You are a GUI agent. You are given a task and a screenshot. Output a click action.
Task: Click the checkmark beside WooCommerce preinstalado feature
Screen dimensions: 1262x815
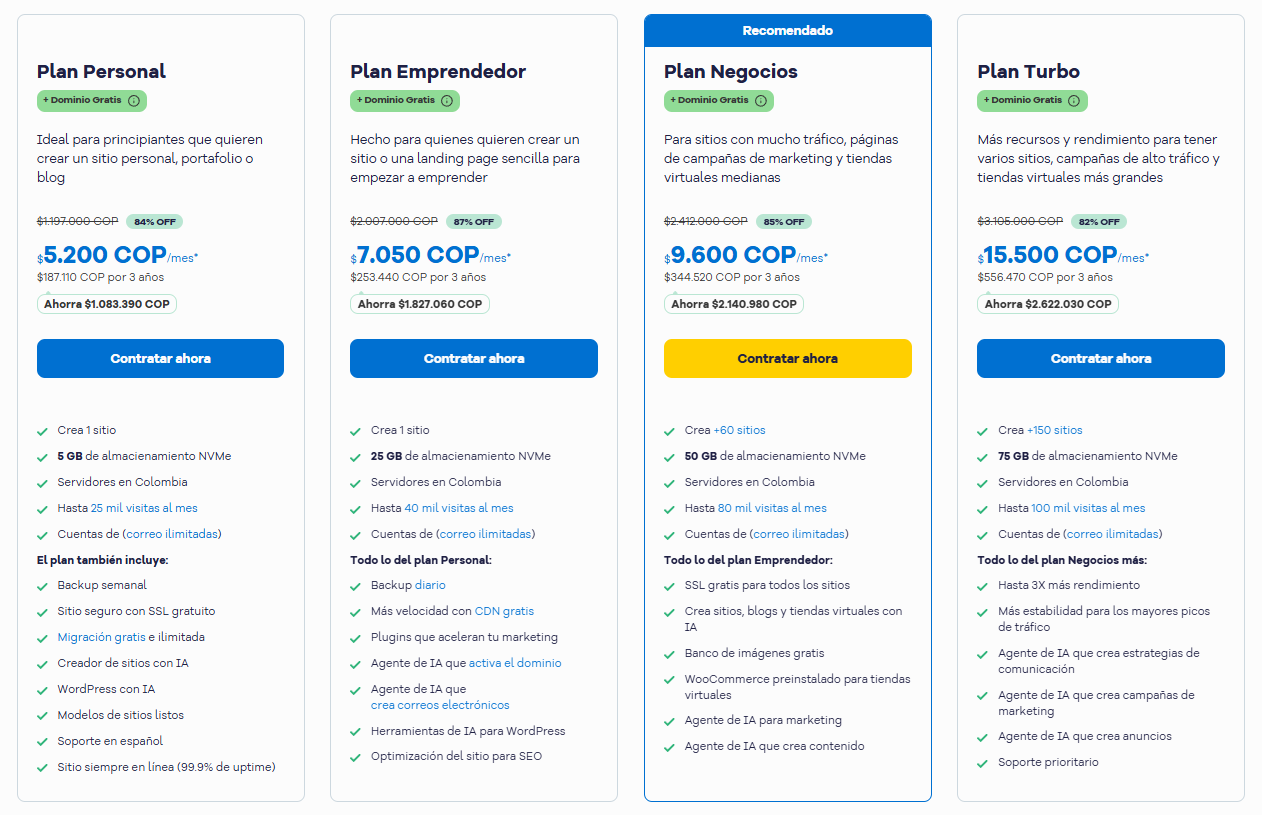click(669, 678)
